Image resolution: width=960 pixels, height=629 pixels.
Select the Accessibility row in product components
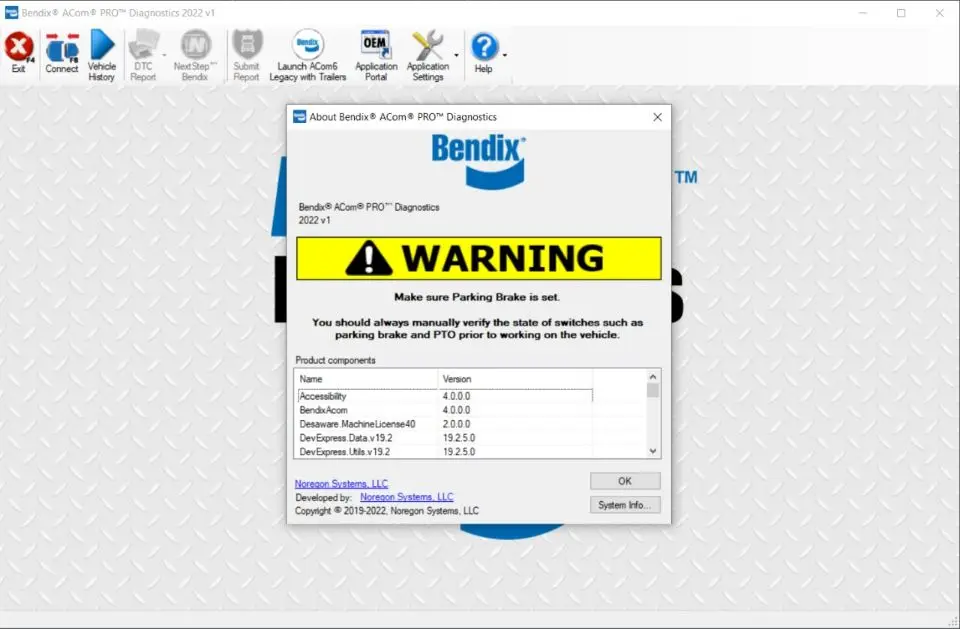tap(445, 396)
